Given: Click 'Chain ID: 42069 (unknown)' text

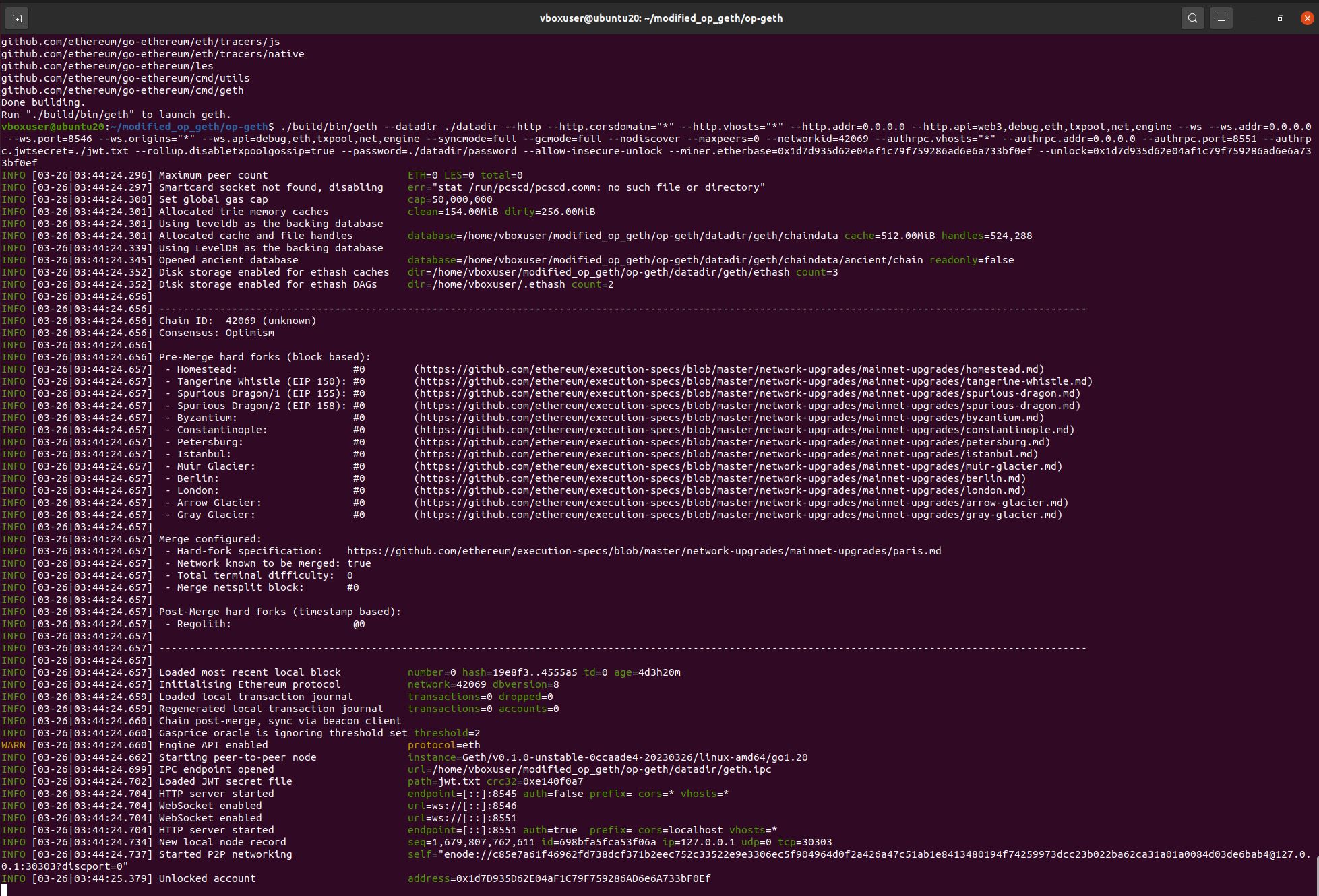Looking at the screenshot, I should [x=237, y=321].
